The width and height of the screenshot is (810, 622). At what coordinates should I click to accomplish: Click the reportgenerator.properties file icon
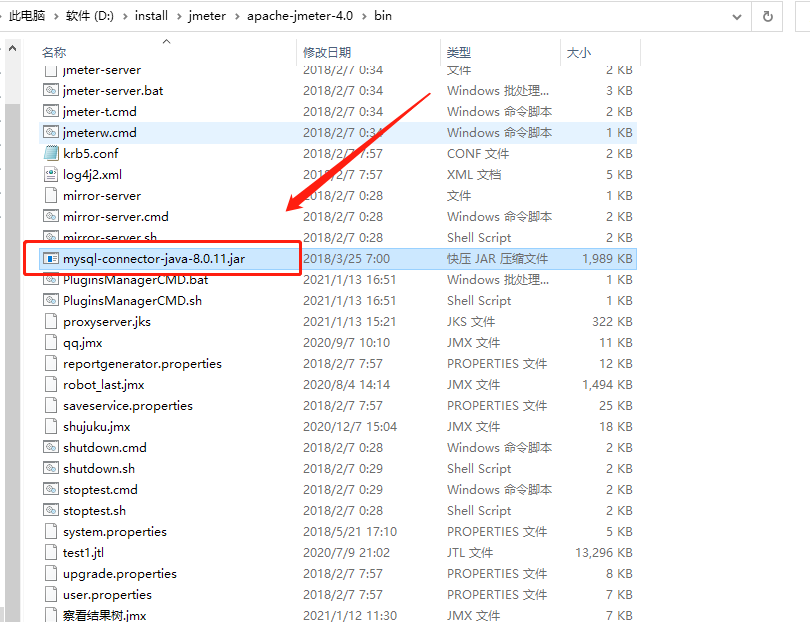[51, 364]
